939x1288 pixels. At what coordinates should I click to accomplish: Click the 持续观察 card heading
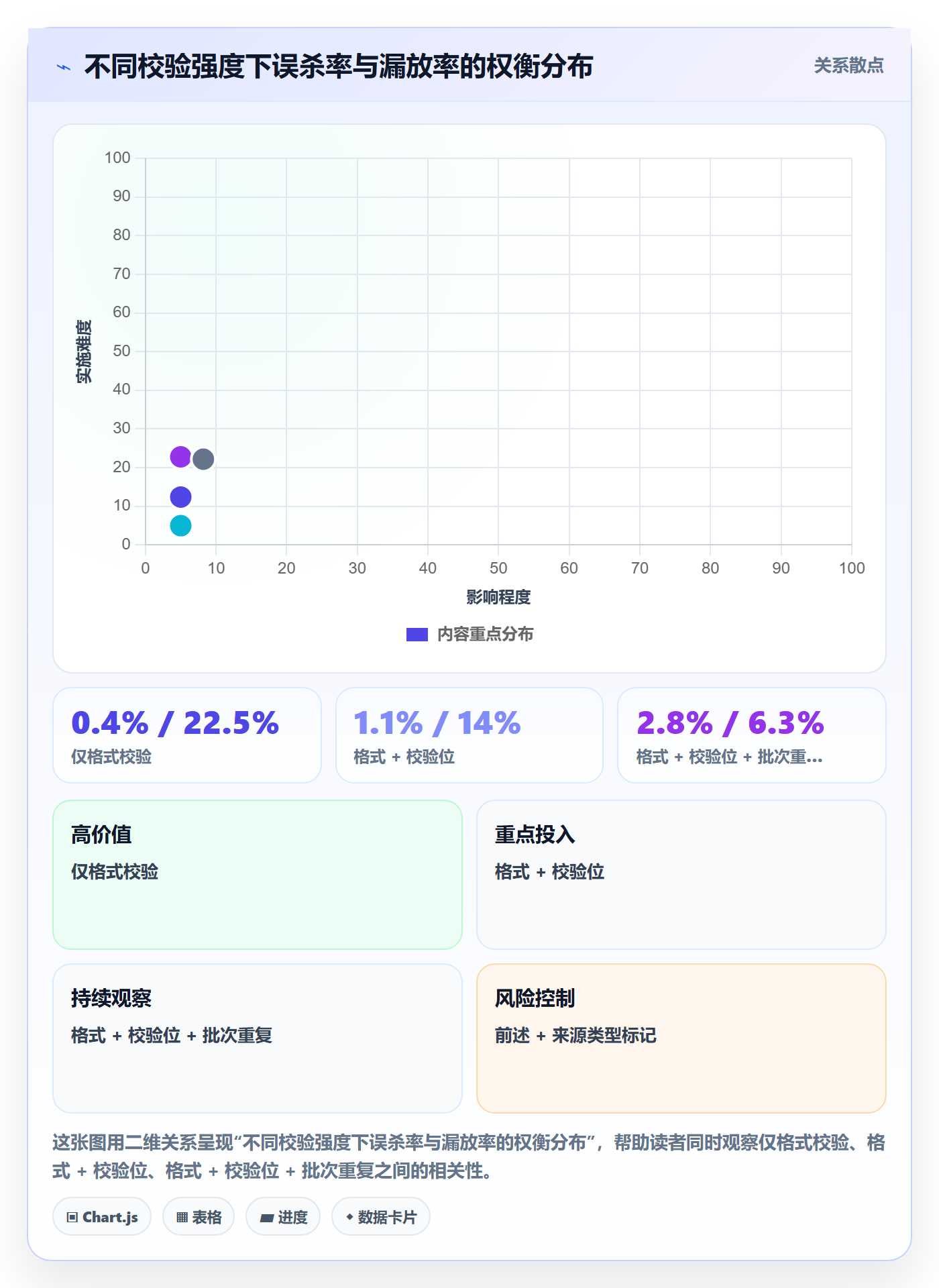click(x=111, y=998)
